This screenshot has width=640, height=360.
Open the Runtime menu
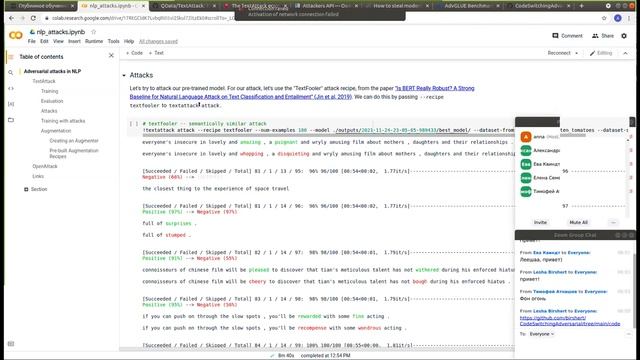[94, 41]
